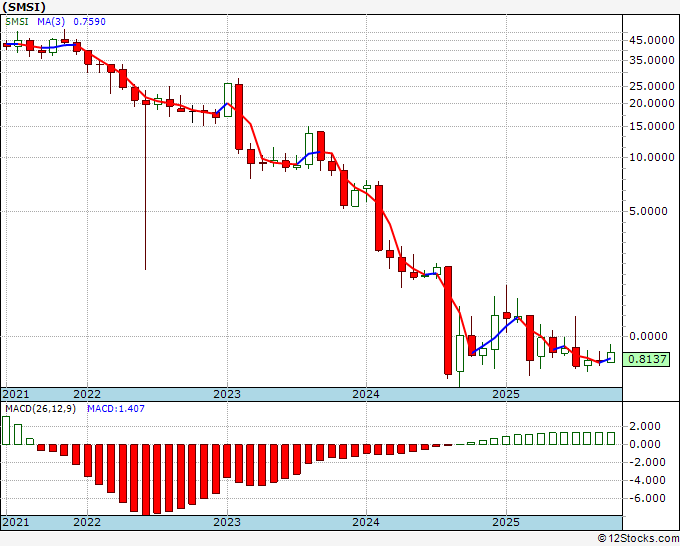Viewport: 680px width, 546px height.
Task: Click the 35.0000 price axis label
Action: 652,60
